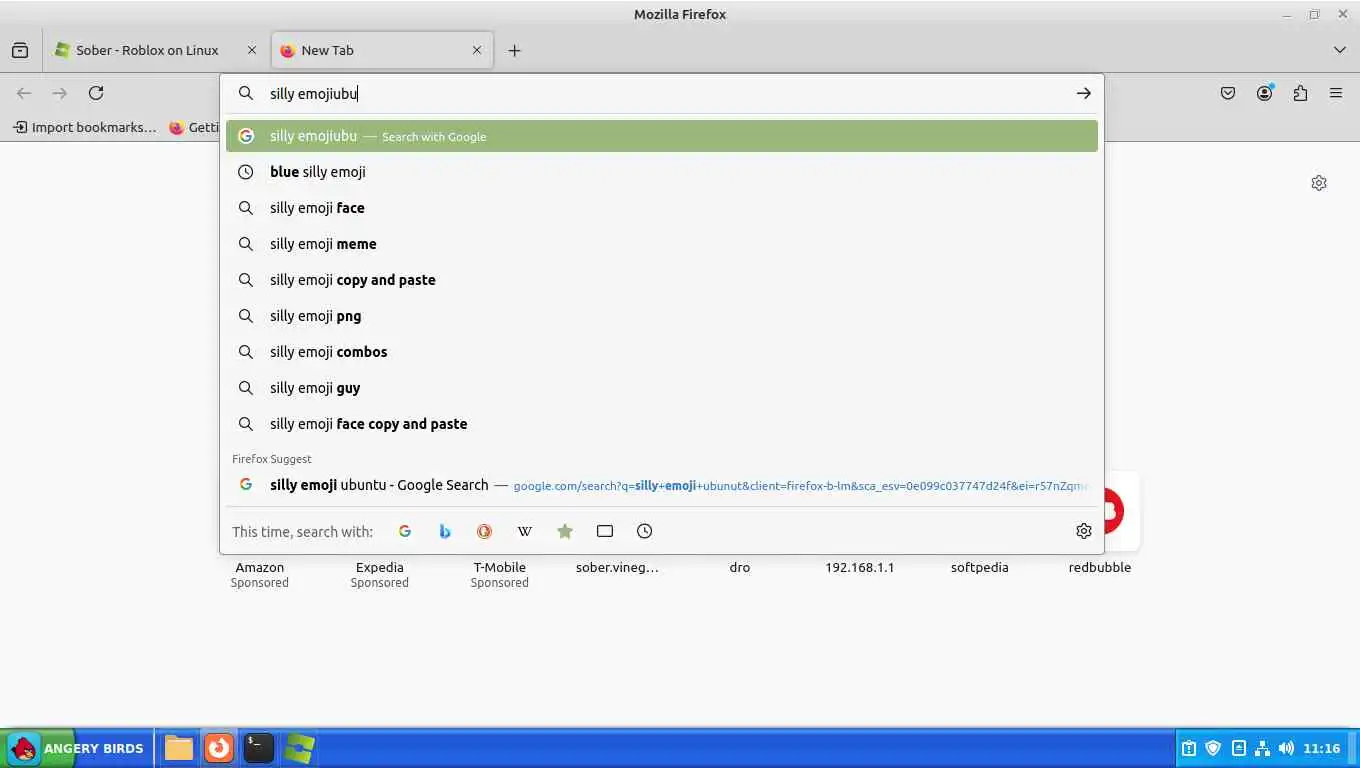Click the go arrow in address bar
1360x768 pixels.
[x=1084, y=93]
